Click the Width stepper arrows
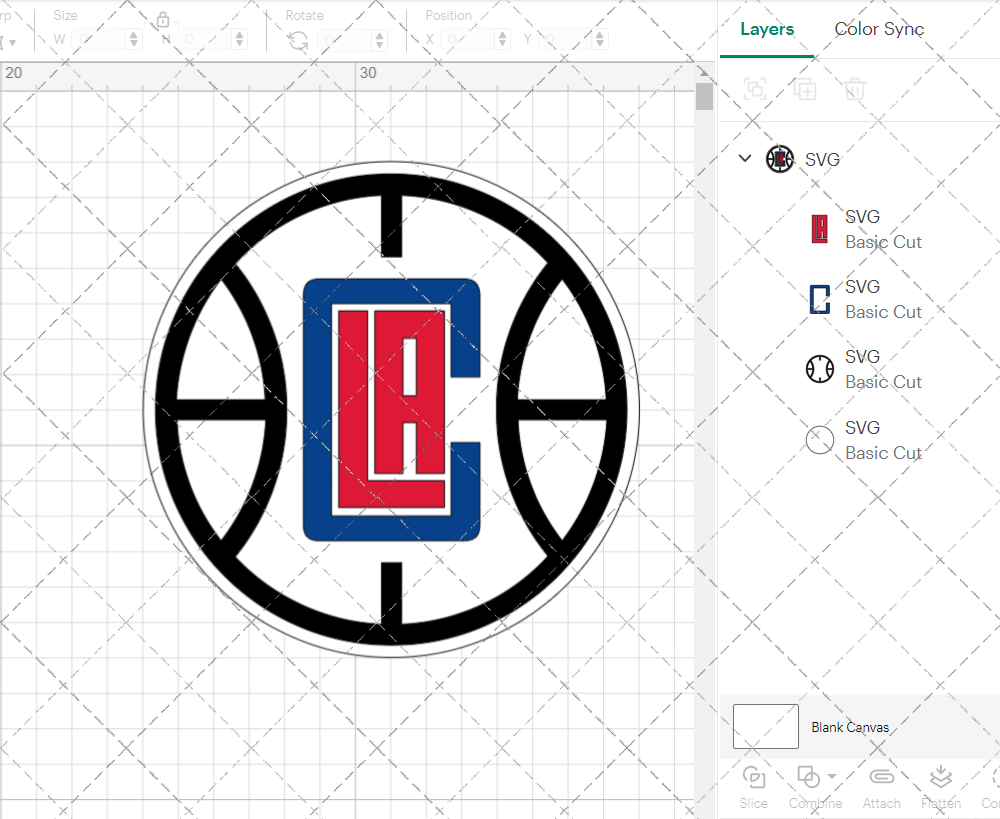 pyautogui.click(x=134, y=40)
